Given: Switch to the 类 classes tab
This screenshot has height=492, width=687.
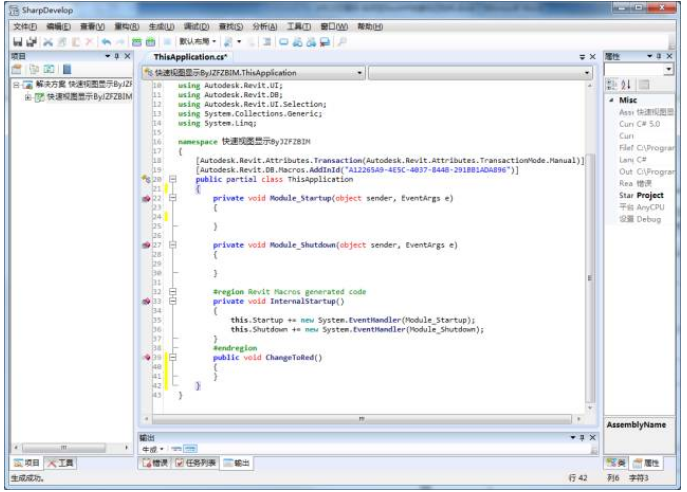Looking at the screenshot, I should point(616,463).
